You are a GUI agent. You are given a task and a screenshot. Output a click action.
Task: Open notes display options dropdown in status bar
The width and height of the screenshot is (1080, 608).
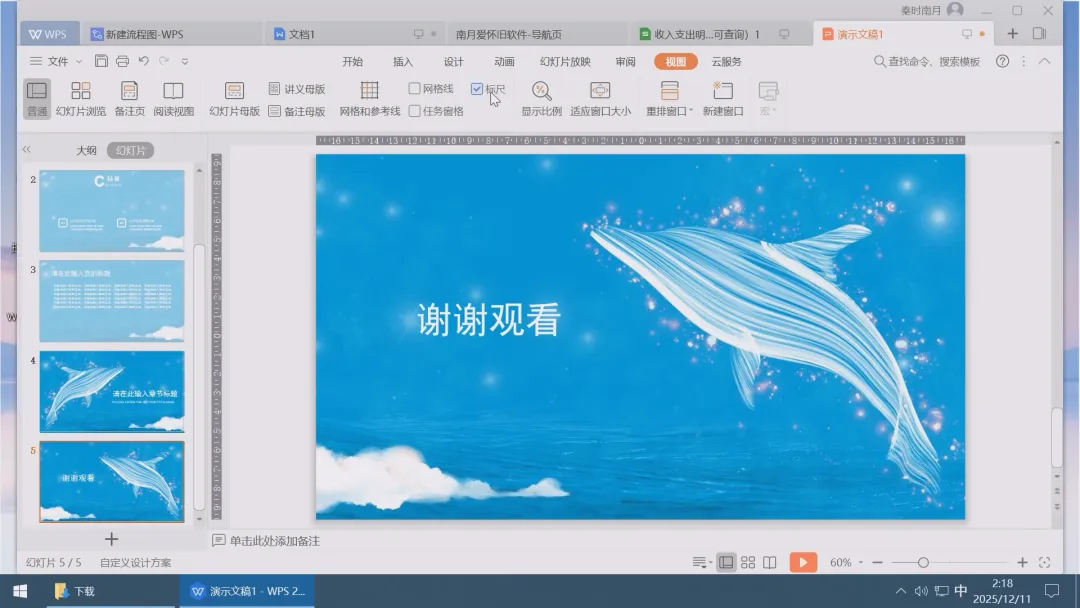[x=701, y=563]
